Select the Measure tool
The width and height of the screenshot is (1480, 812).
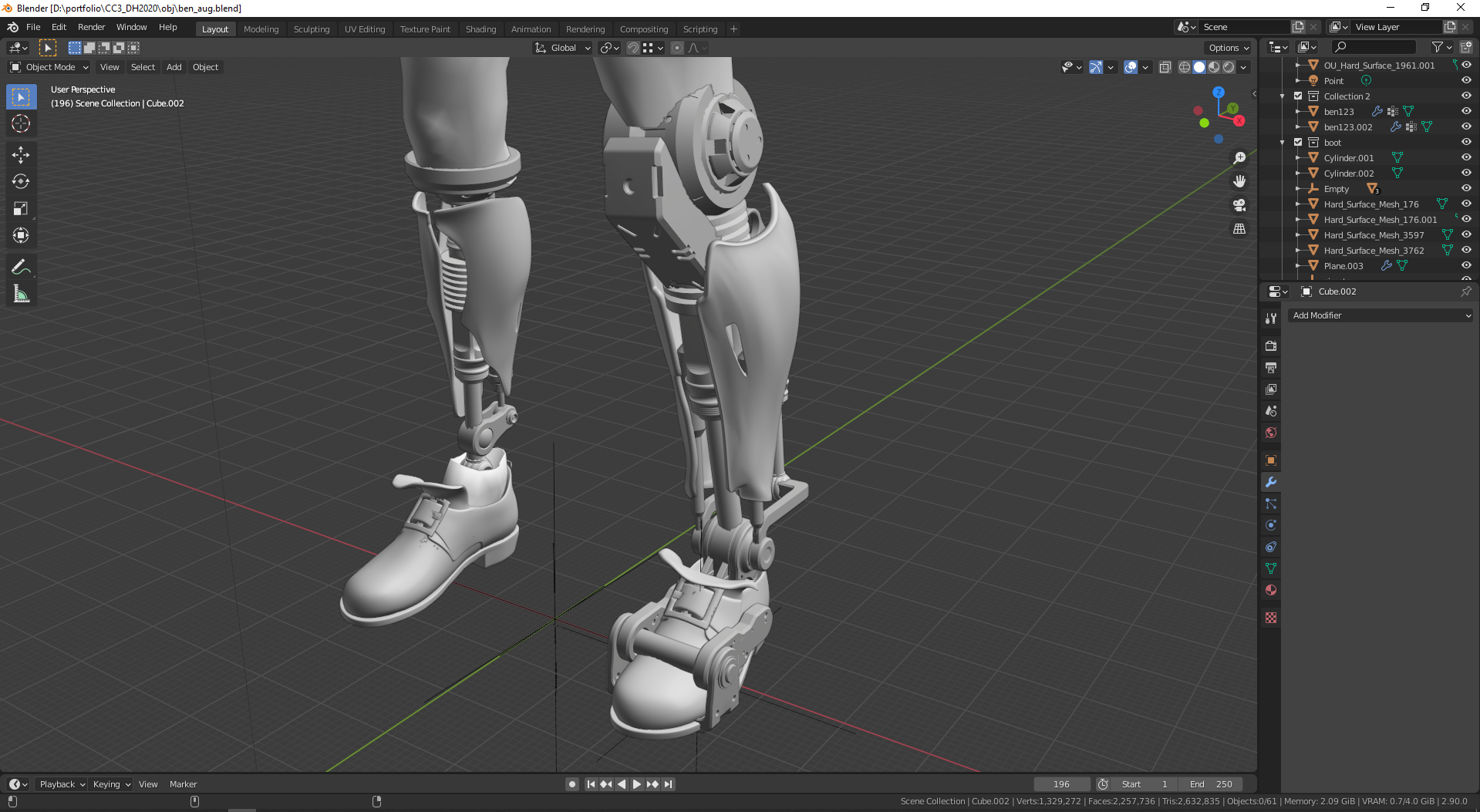(21, 294)
